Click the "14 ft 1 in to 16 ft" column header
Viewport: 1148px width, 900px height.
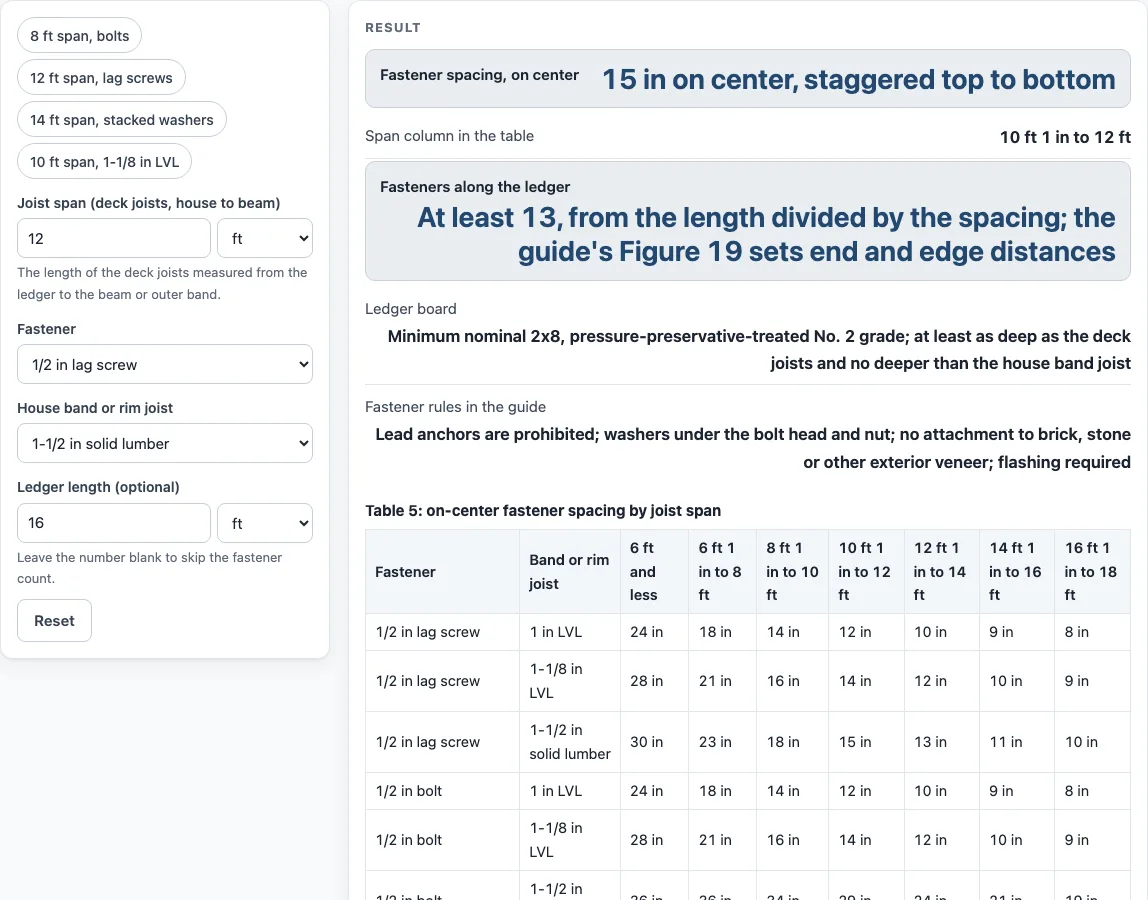pos(1017,571)
